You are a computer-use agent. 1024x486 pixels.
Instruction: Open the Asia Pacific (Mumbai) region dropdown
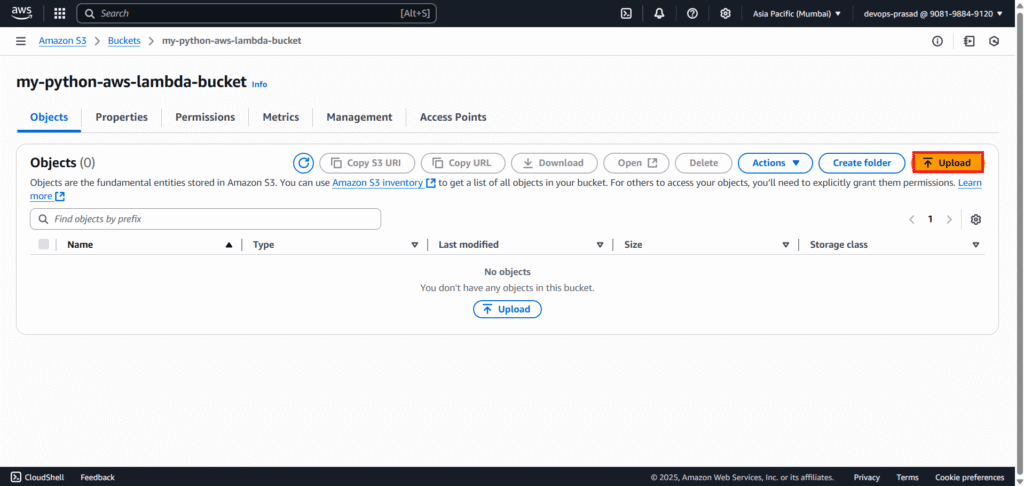(x=797, y=13)
